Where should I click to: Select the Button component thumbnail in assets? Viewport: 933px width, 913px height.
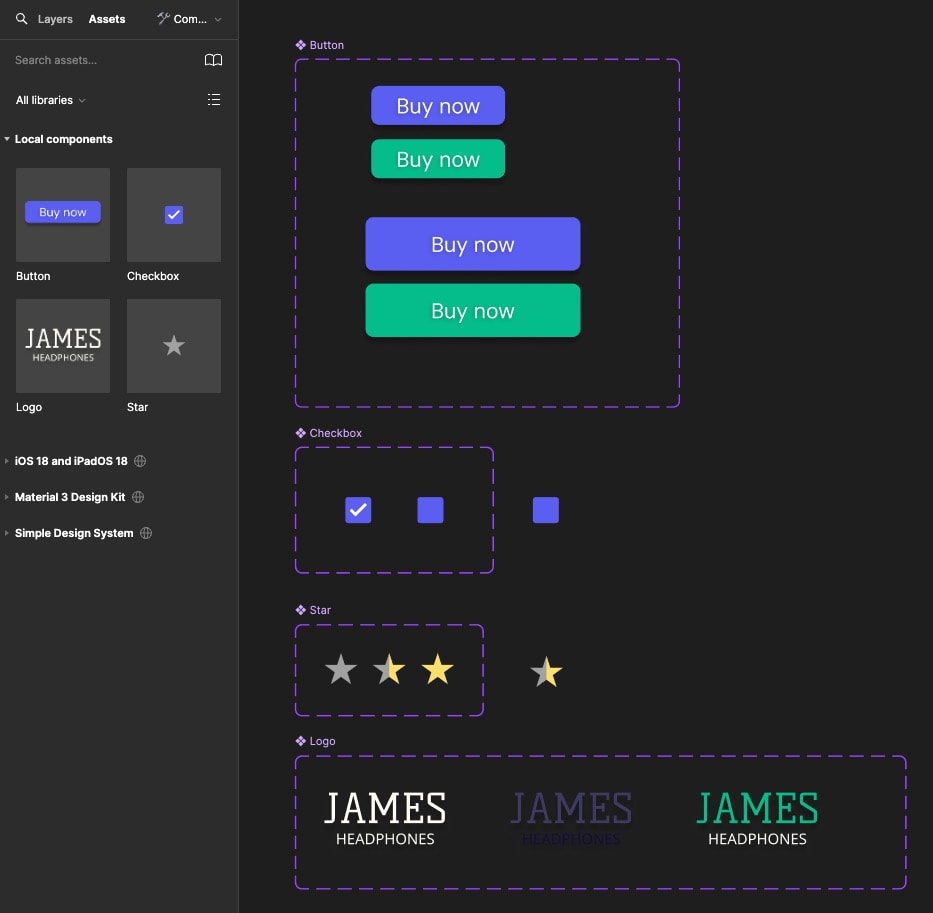(x=63, y=215)
